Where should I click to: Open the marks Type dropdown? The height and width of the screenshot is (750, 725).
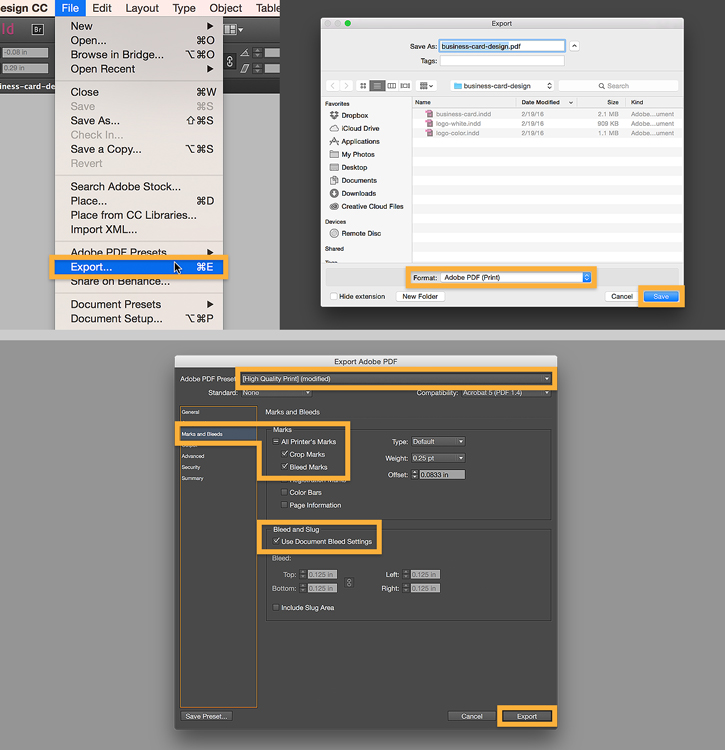pos(438,441)
